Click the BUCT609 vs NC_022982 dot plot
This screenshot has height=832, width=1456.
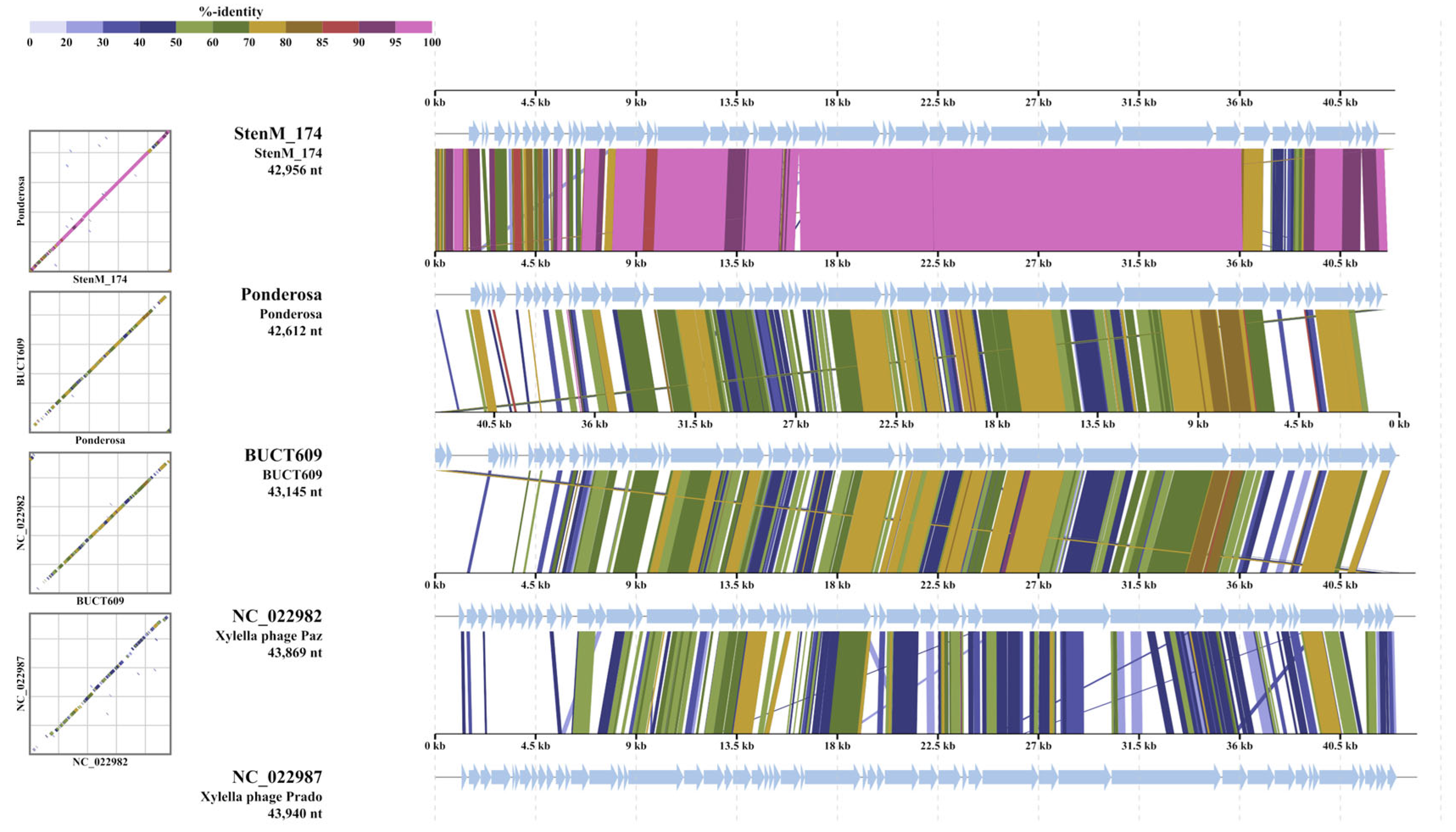point(100,522)
